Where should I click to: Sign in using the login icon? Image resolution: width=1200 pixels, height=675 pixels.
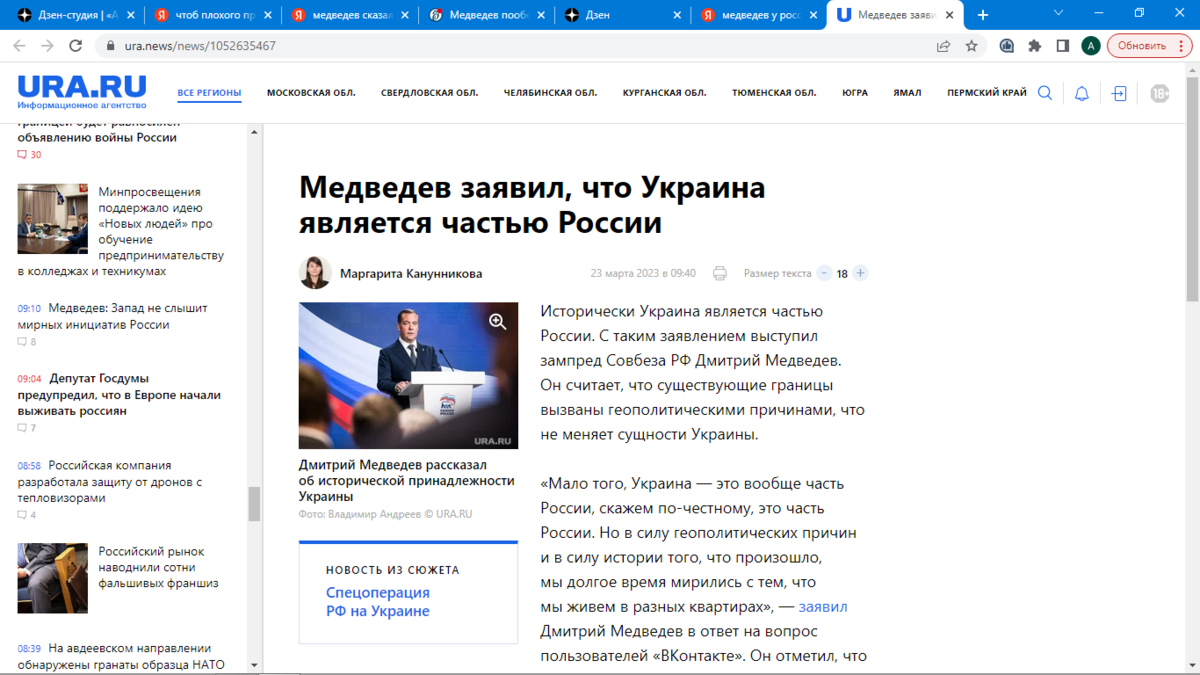pos(1117,92)
